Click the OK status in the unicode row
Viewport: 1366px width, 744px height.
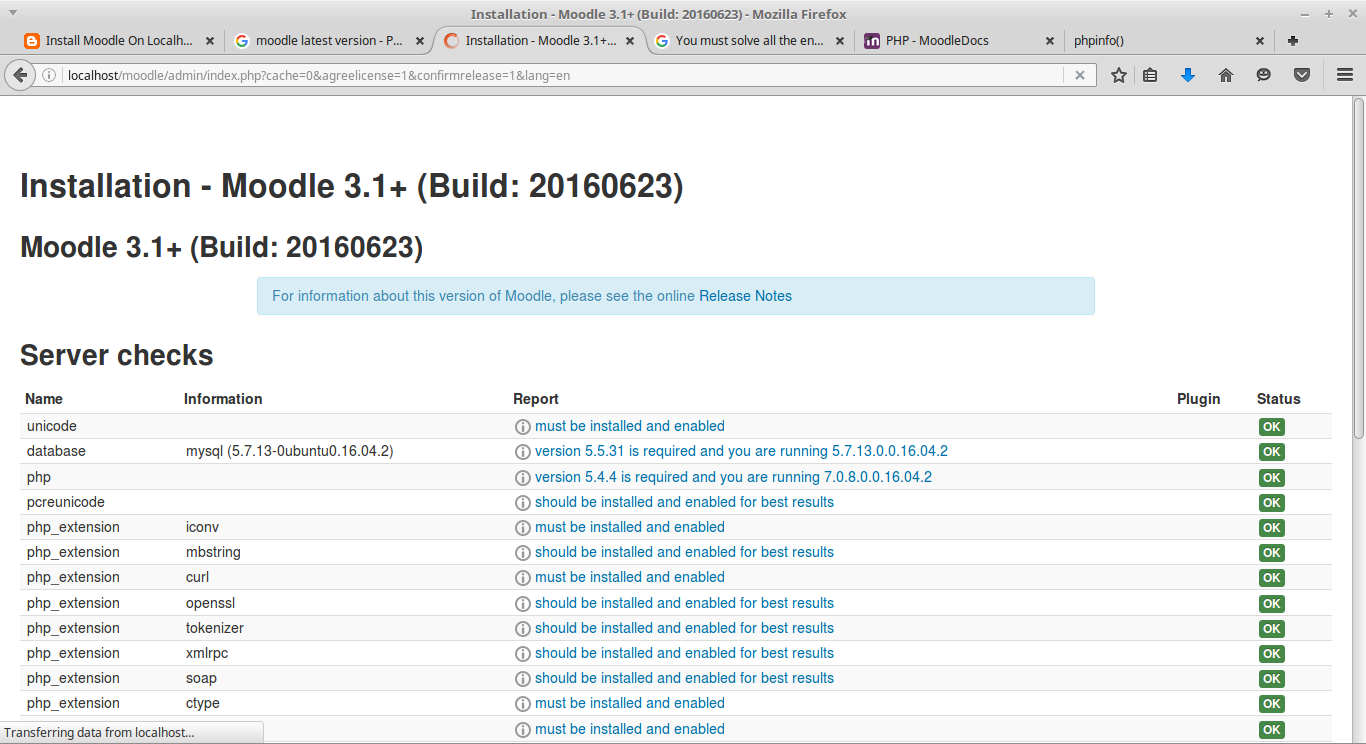point(1271,427)
